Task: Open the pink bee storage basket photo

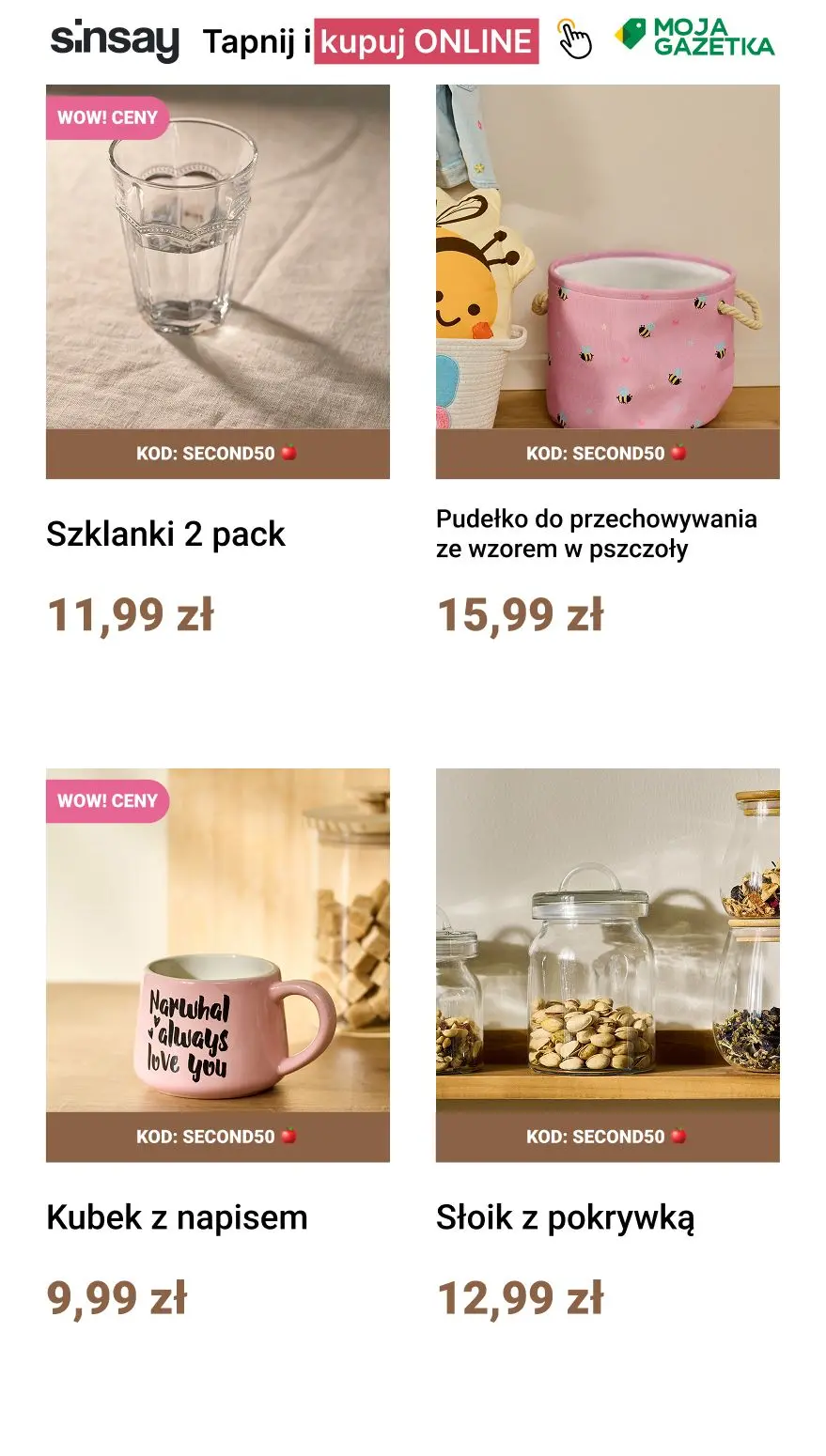Action: (x=608, y=257)
